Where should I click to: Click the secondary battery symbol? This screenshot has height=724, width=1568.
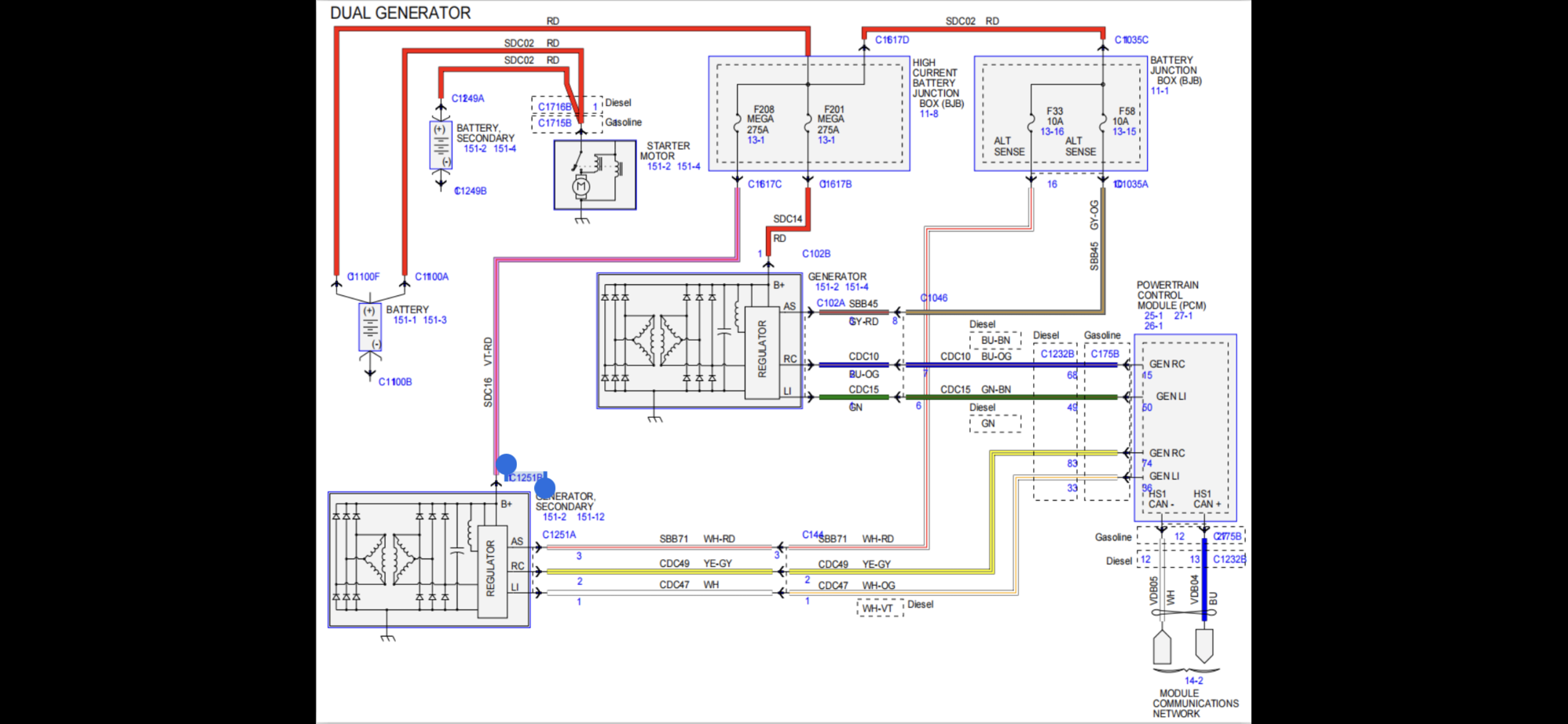440,146
